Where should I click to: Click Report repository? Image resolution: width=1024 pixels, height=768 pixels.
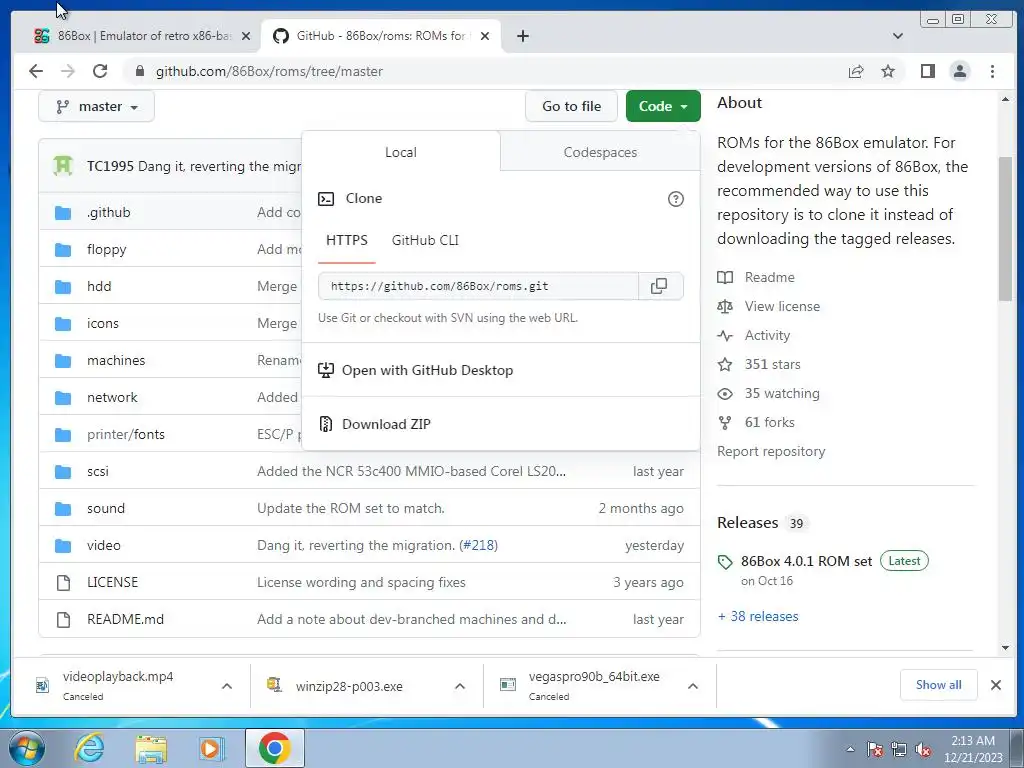[x=771, y=452]
